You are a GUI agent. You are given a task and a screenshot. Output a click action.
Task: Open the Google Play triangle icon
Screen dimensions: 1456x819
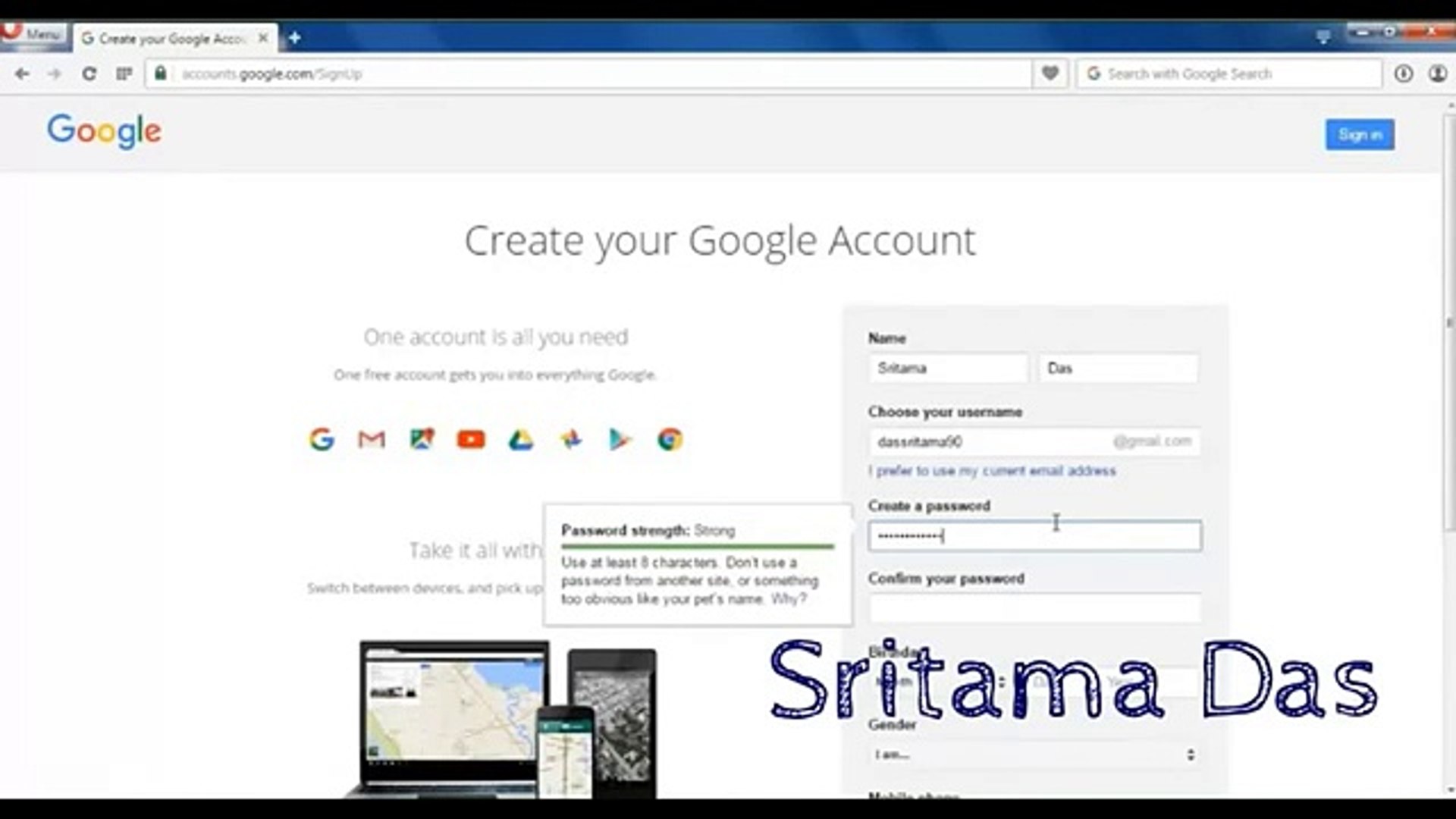(622, 440)
